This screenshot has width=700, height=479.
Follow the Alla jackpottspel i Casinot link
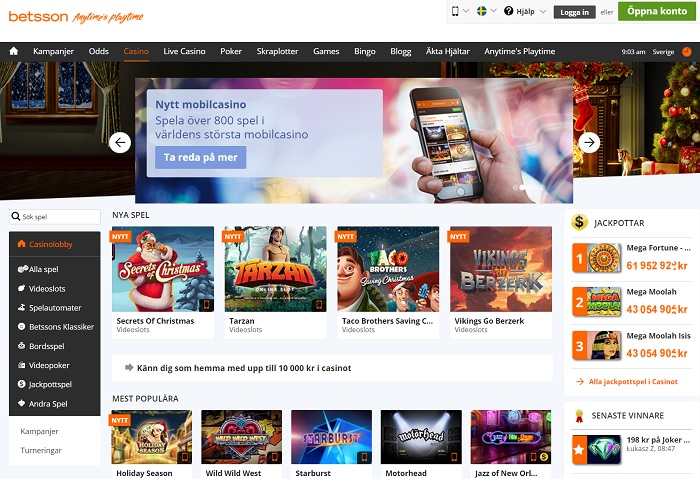[x=633, y=381]
